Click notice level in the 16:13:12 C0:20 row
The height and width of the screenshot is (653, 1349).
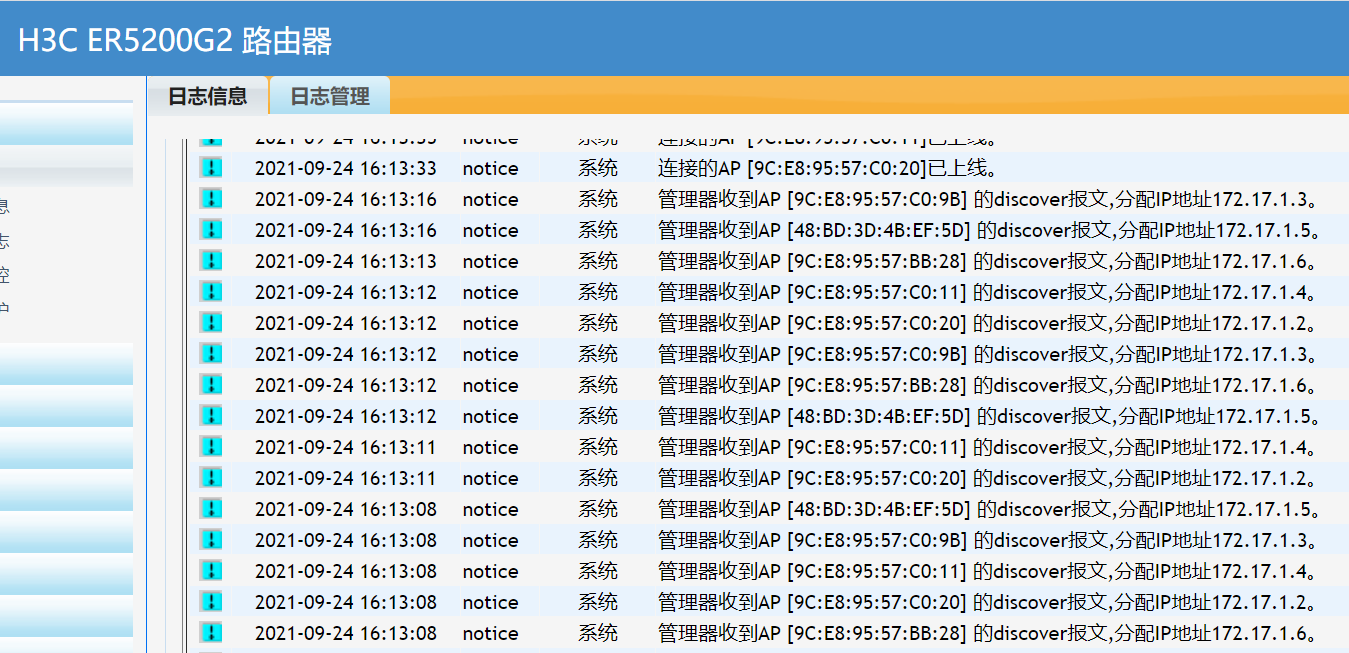490,323
